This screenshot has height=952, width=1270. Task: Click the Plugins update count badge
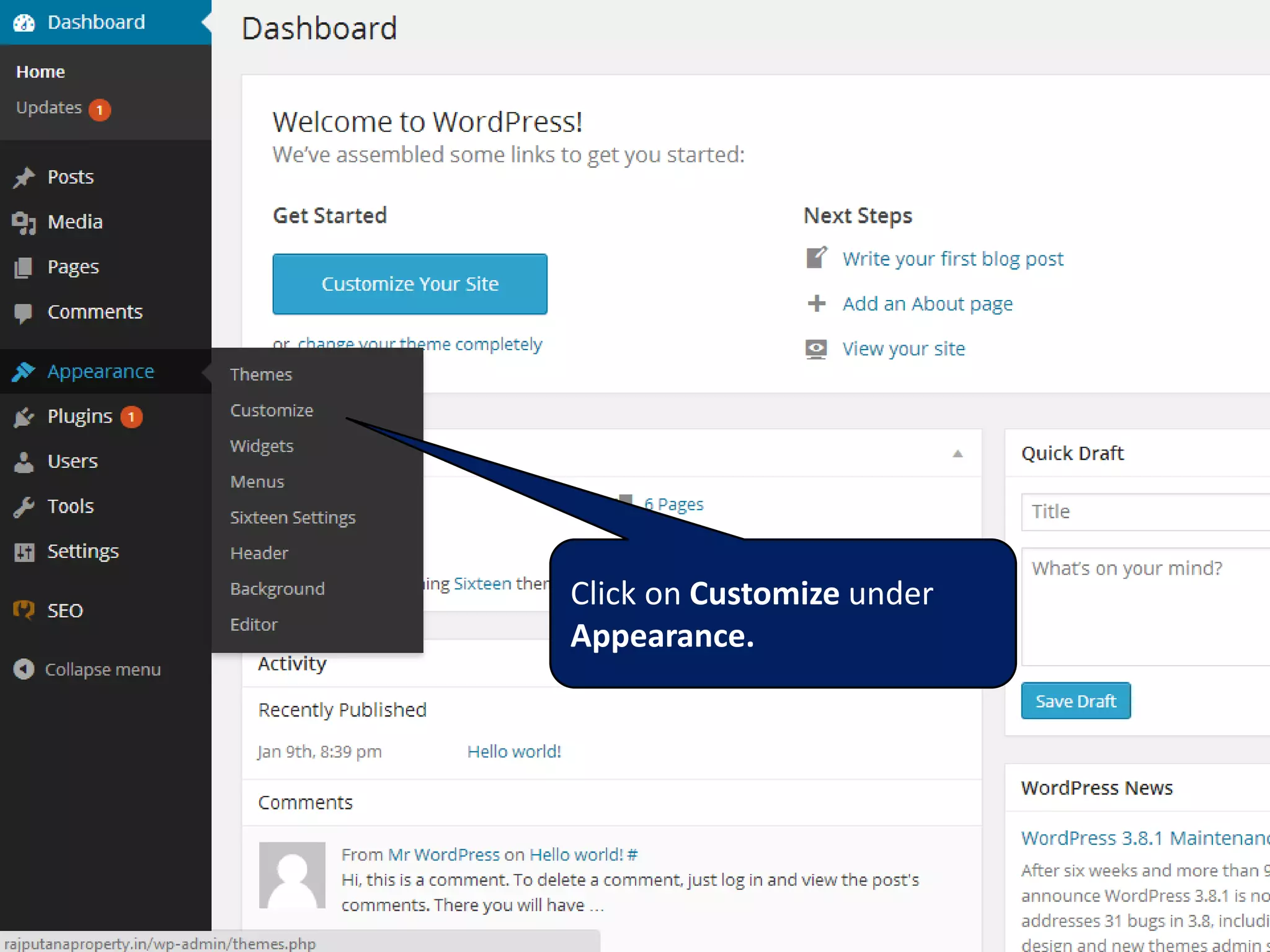(131, 417)
